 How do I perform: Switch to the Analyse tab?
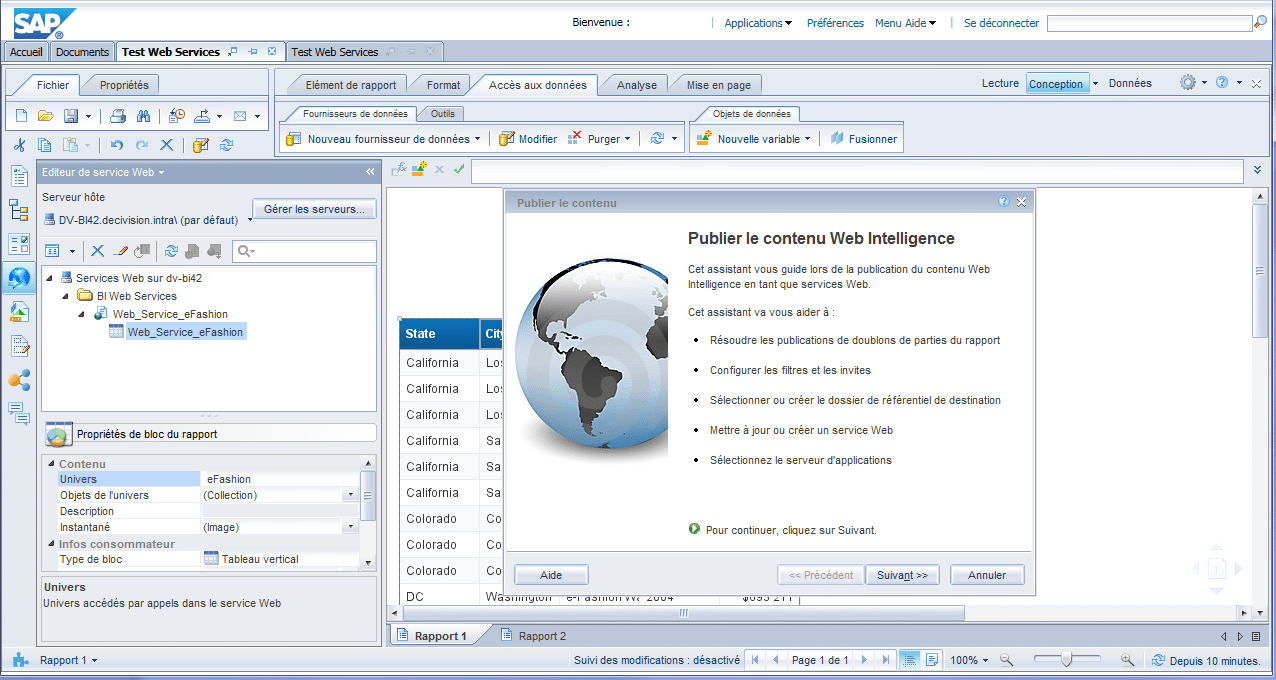[x=636, y=86]
